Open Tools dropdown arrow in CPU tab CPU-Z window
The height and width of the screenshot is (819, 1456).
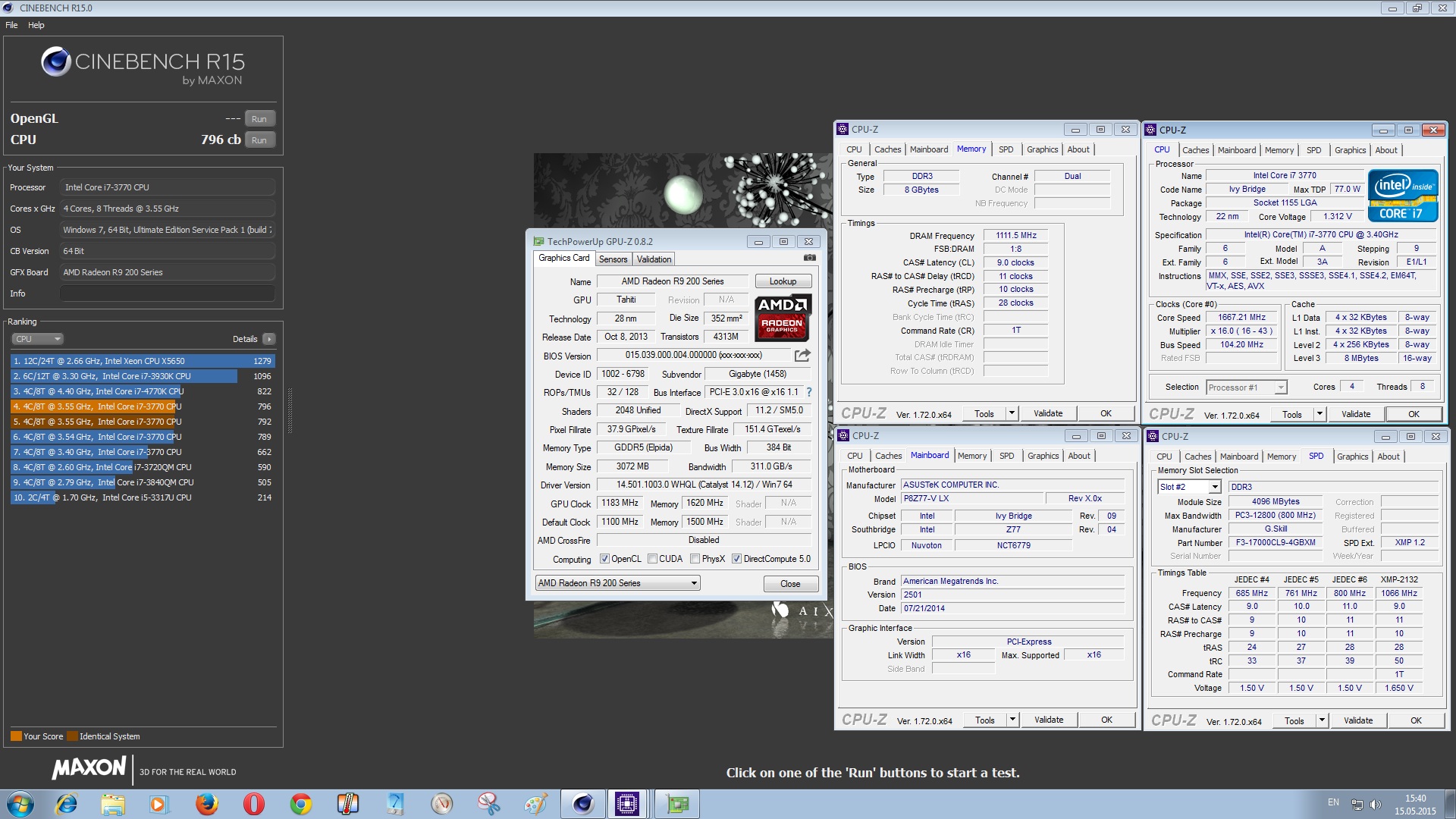(1319, 414)
